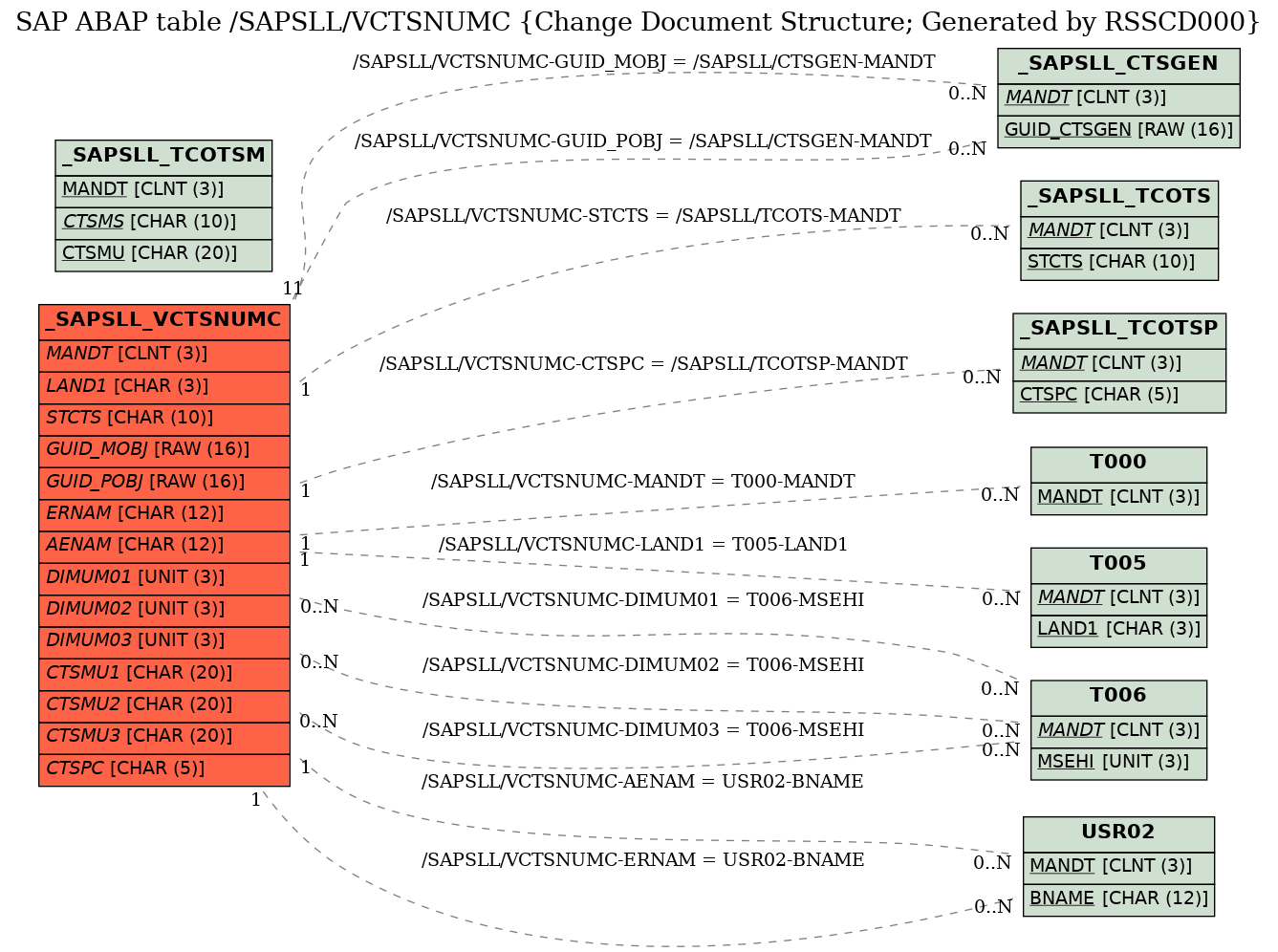Select BNAME [CHAR (12)] in USR02
This screenshot has width=1278, height=952.
pos(1118,898)
